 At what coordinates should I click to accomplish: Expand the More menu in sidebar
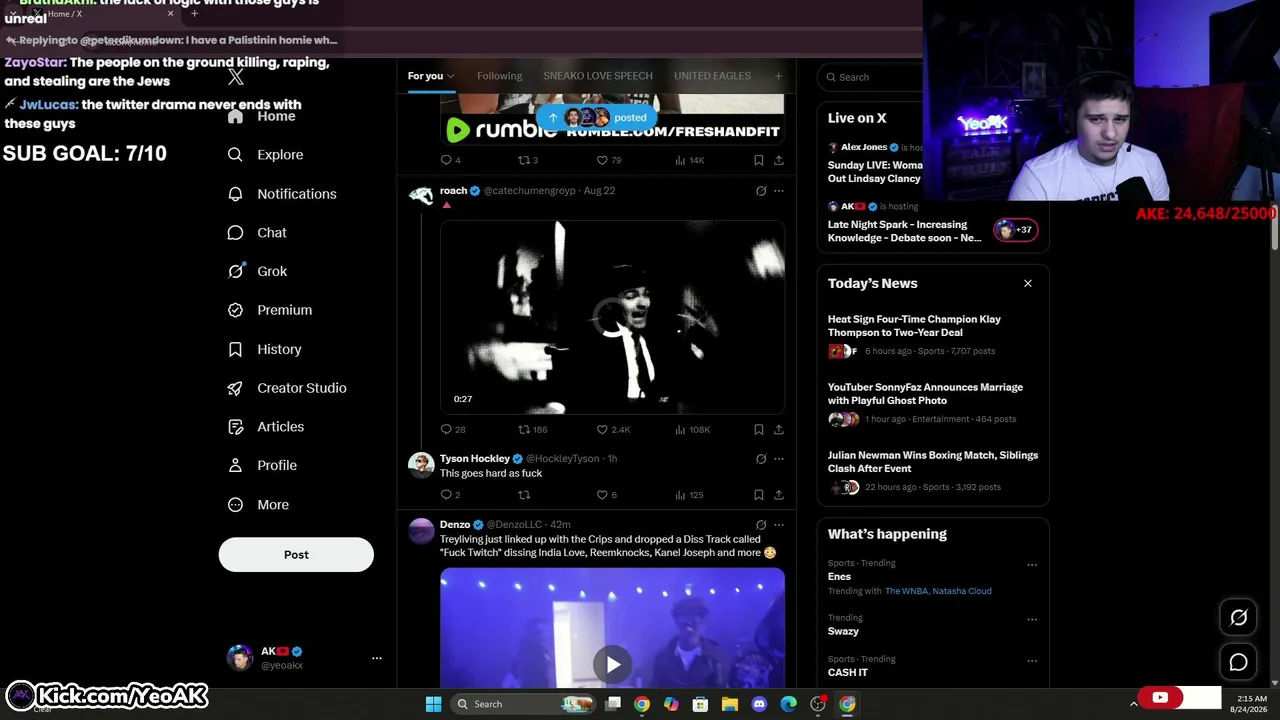coord(259,505)
